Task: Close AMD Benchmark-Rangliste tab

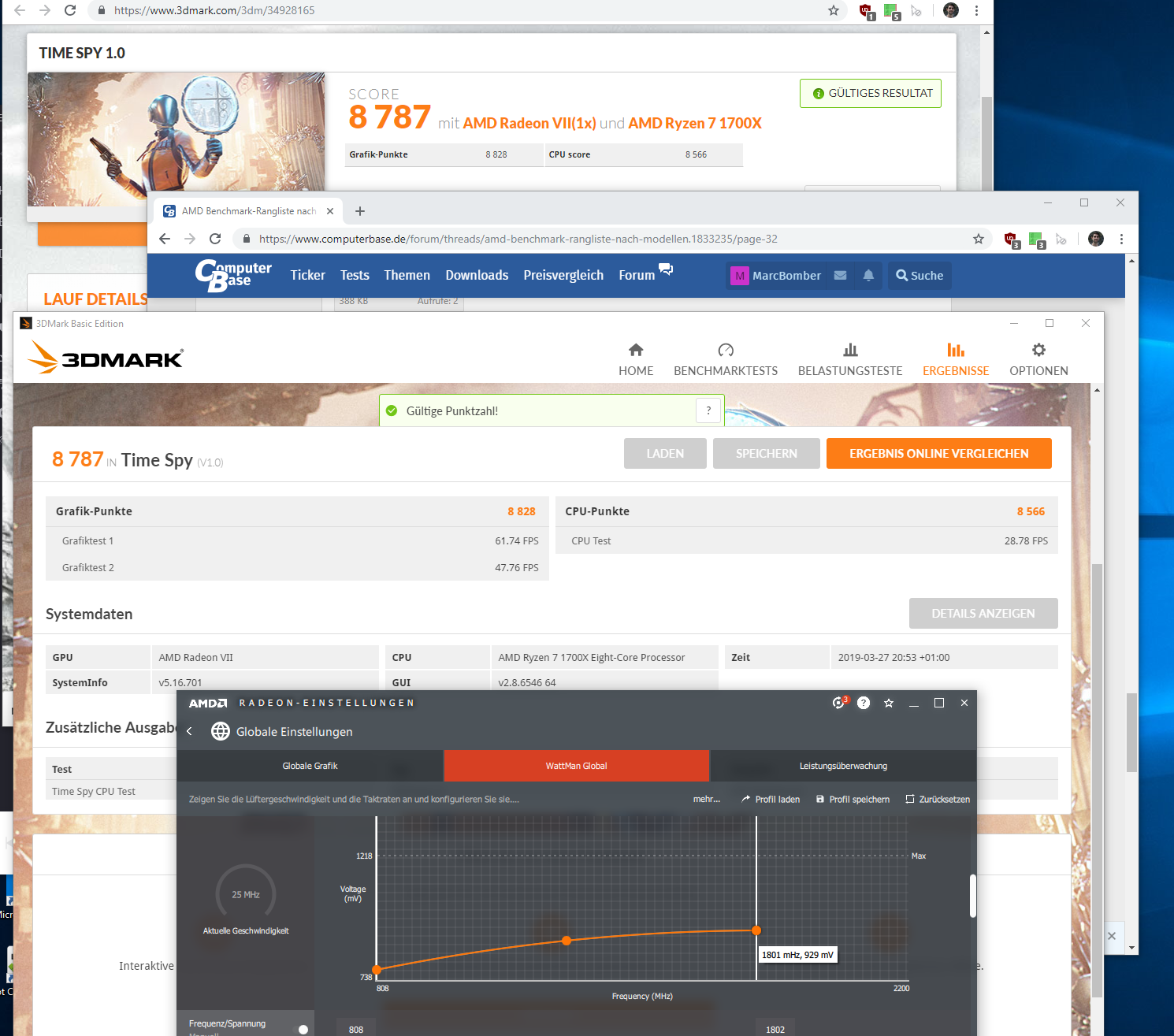Action: click(330, 211)
